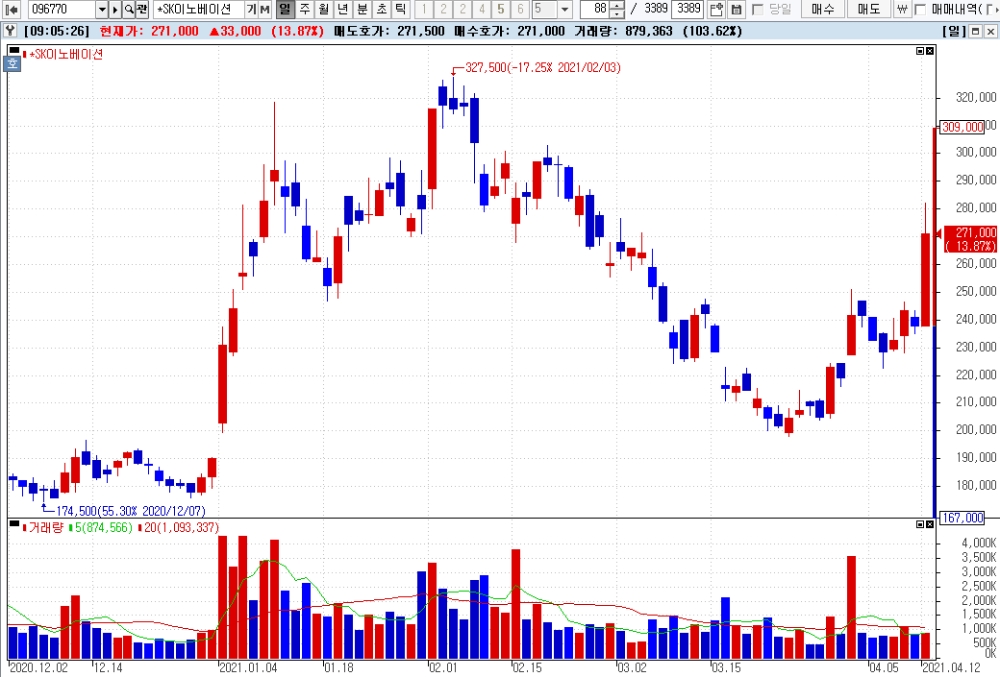Toggle the 당일 checkbox
Screen dimensions: 1000x677
758,9
